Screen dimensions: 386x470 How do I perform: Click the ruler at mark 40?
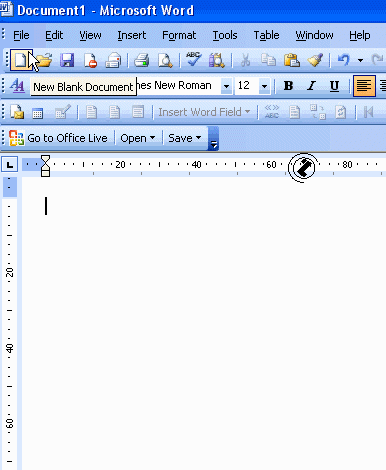[x=197, y=165]
